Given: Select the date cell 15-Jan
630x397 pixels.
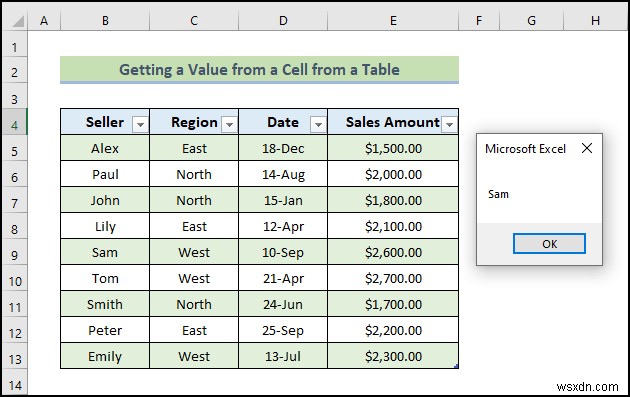Looking at the screenshot, I should click(283, 200).
